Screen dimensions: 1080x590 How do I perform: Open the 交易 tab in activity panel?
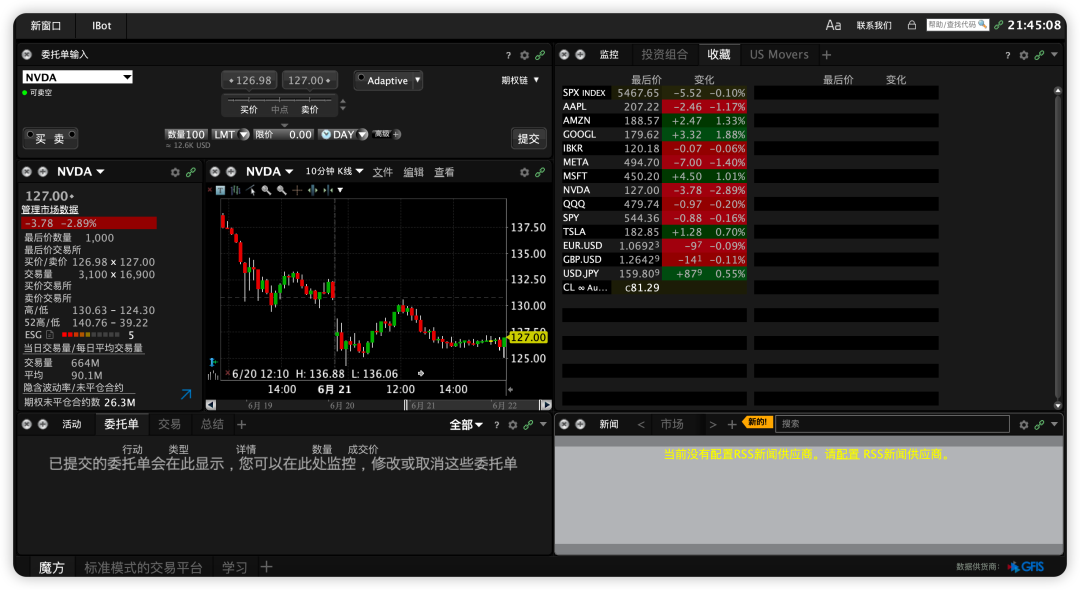(169, 424)
